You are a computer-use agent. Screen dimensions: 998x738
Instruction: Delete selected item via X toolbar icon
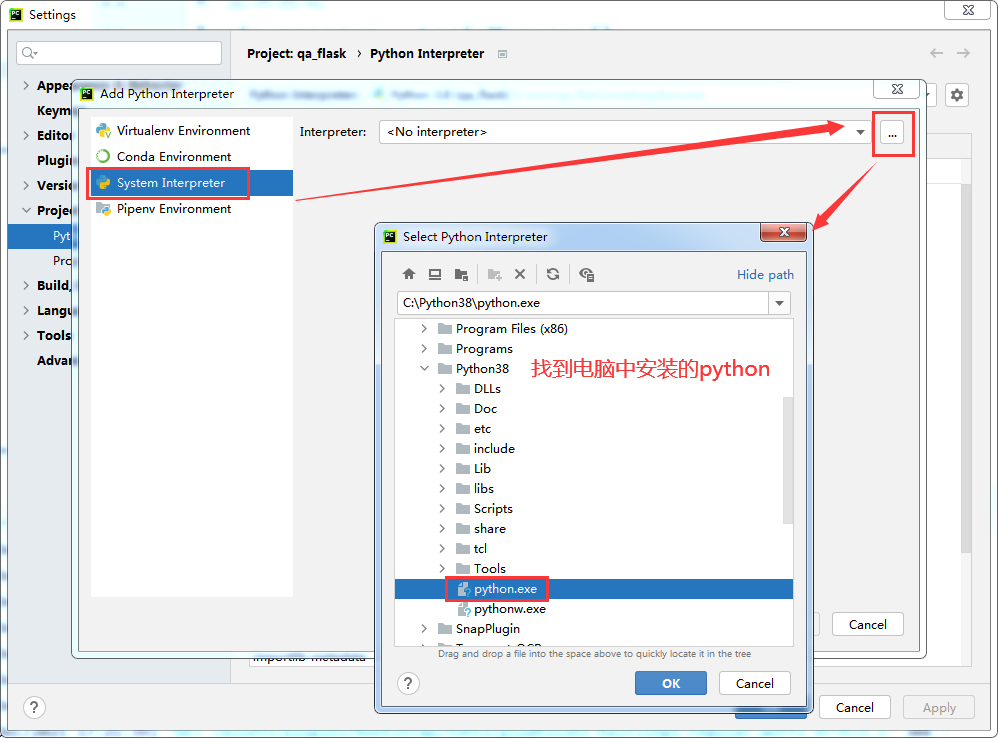[520, 274]
